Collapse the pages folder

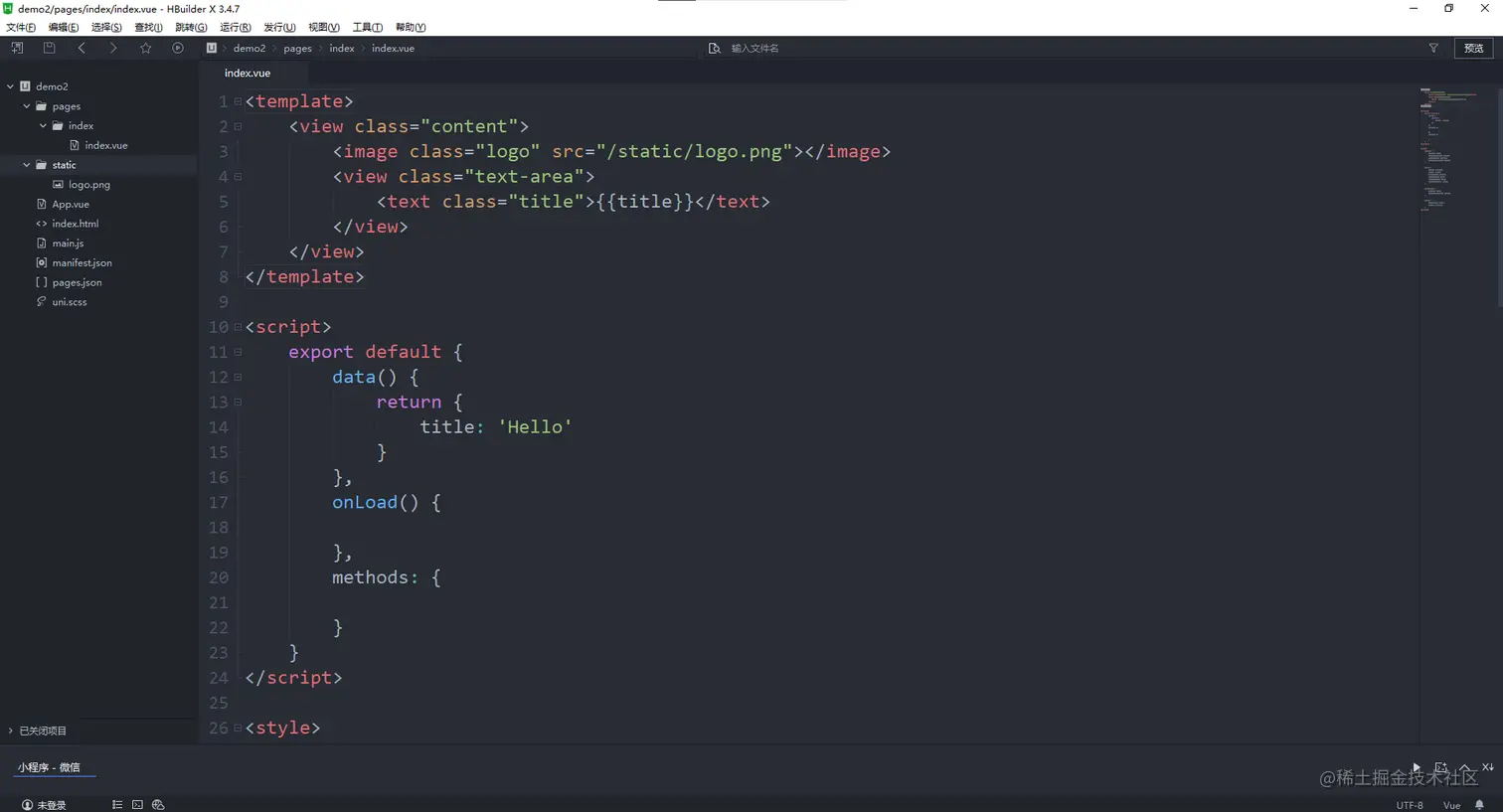[27, 106]
